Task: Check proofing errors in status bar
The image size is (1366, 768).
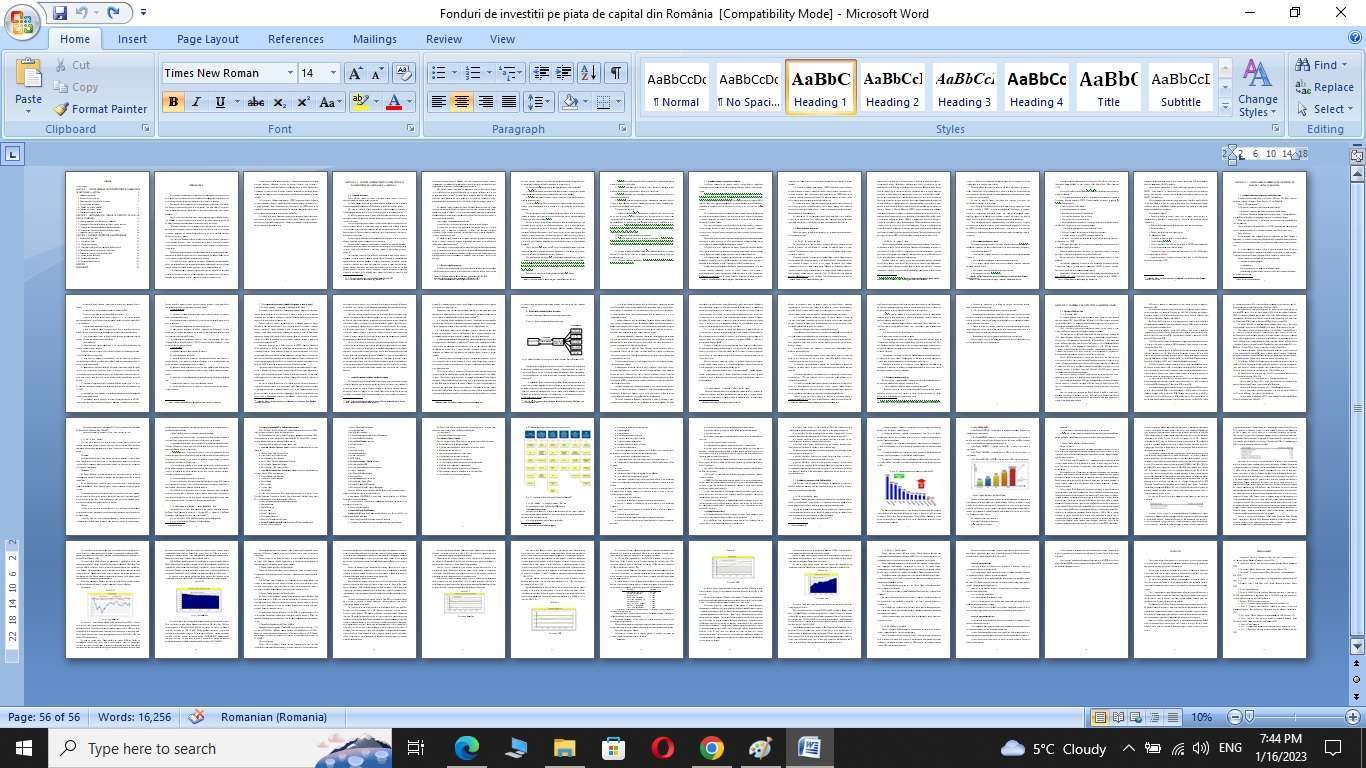Action: [x=198, y=717]
